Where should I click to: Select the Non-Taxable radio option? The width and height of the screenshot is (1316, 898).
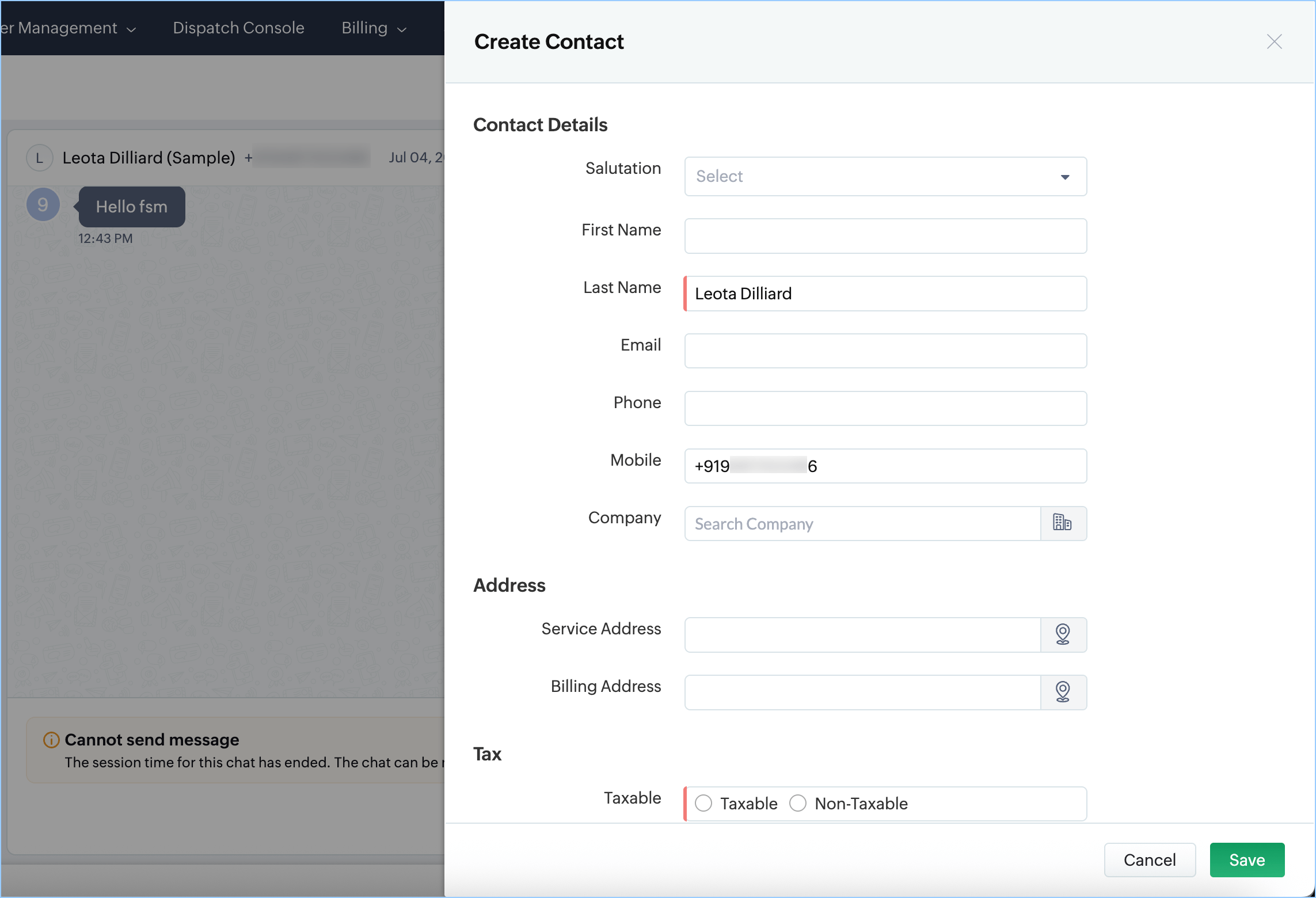coord(798,803)
